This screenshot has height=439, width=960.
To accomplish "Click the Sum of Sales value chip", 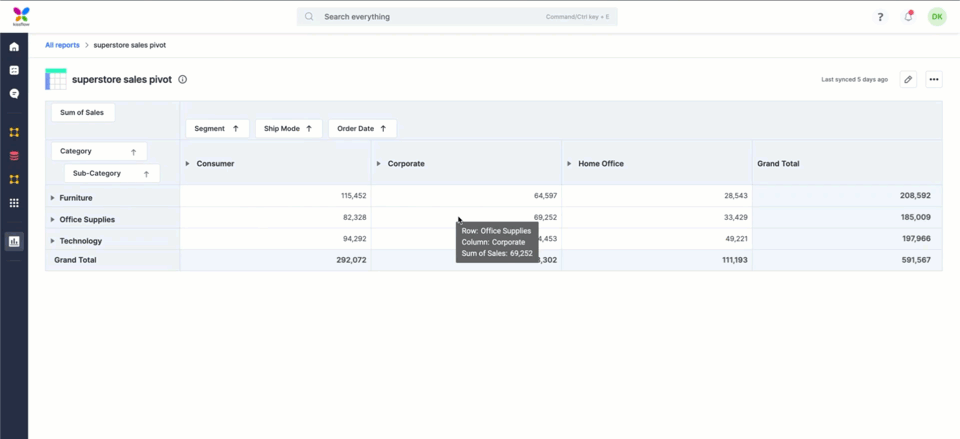I will click(83, 113).
